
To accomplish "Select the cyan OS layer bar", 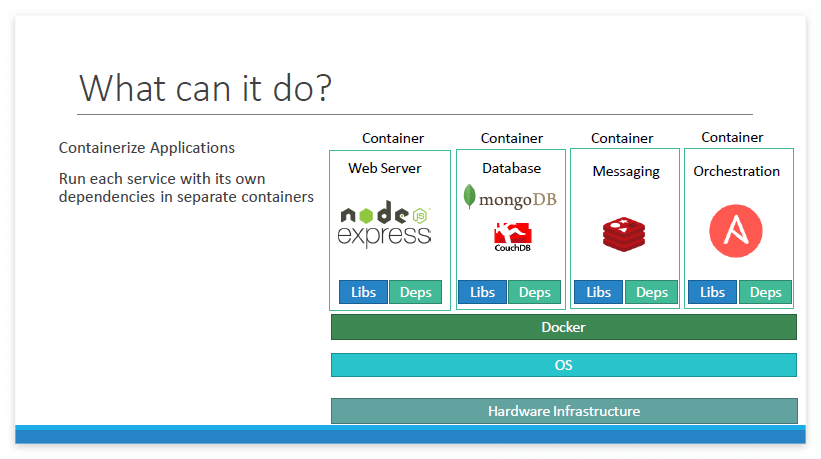I will click(563, 365).
